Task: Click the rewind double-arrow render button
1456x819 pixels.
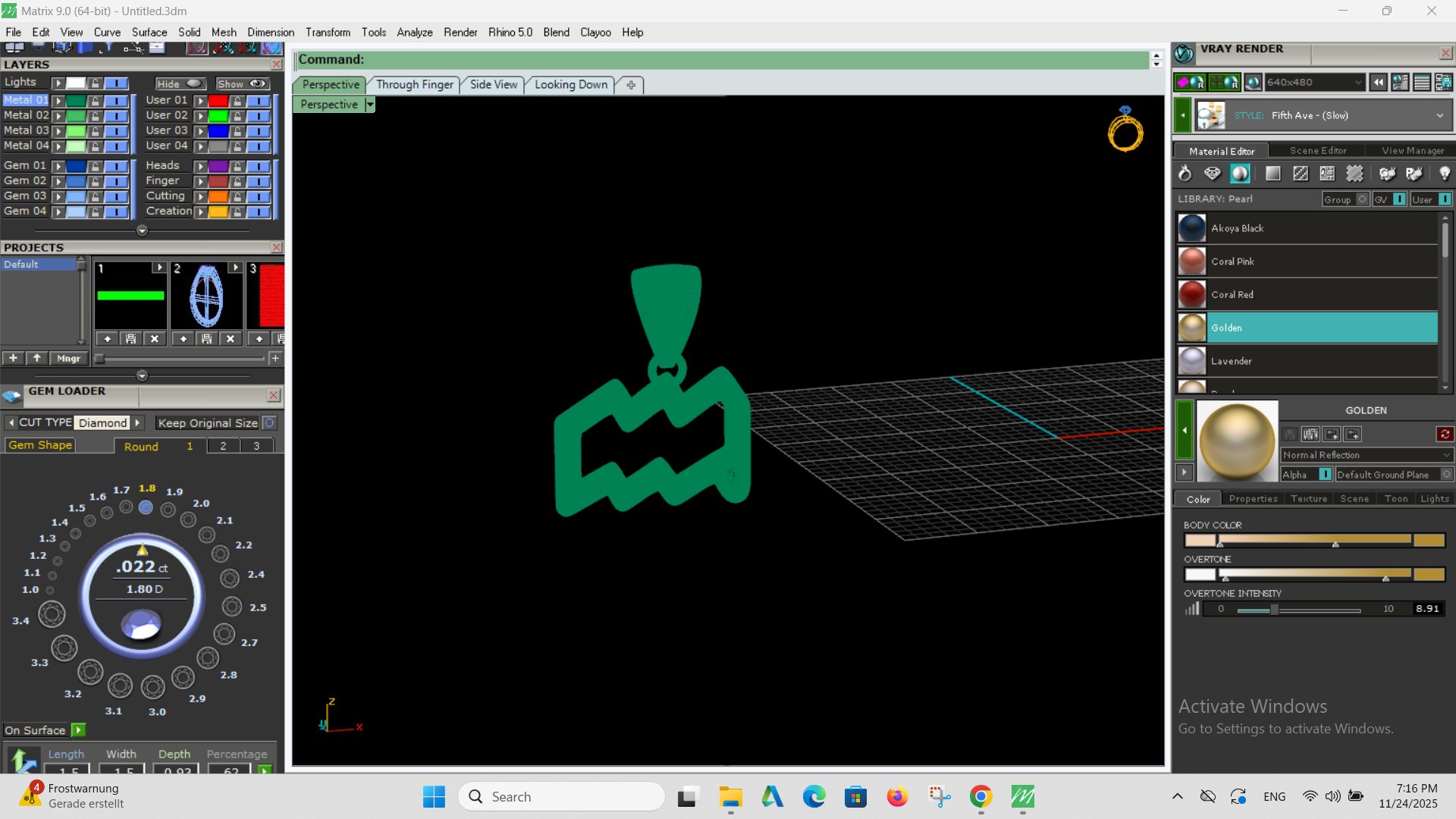Action: point(1379,82)
